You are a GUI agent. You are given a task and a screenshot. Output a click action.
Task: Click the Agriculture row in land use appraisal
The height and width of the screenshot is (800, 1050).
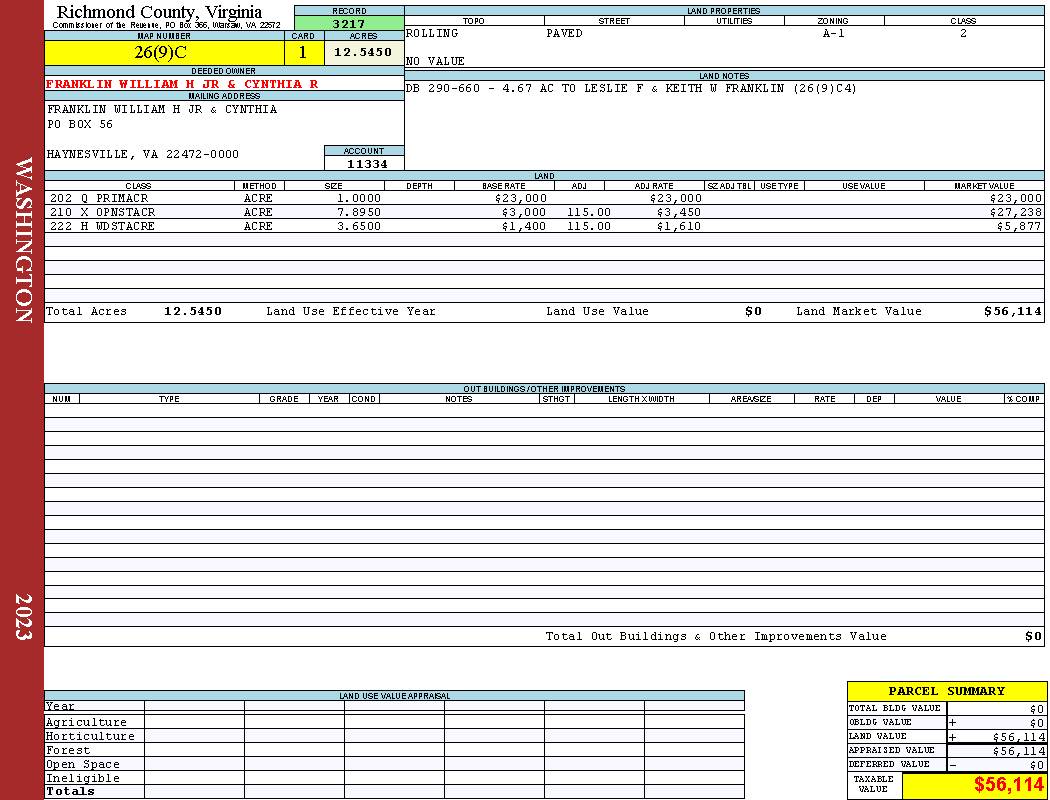pos(394,722)
